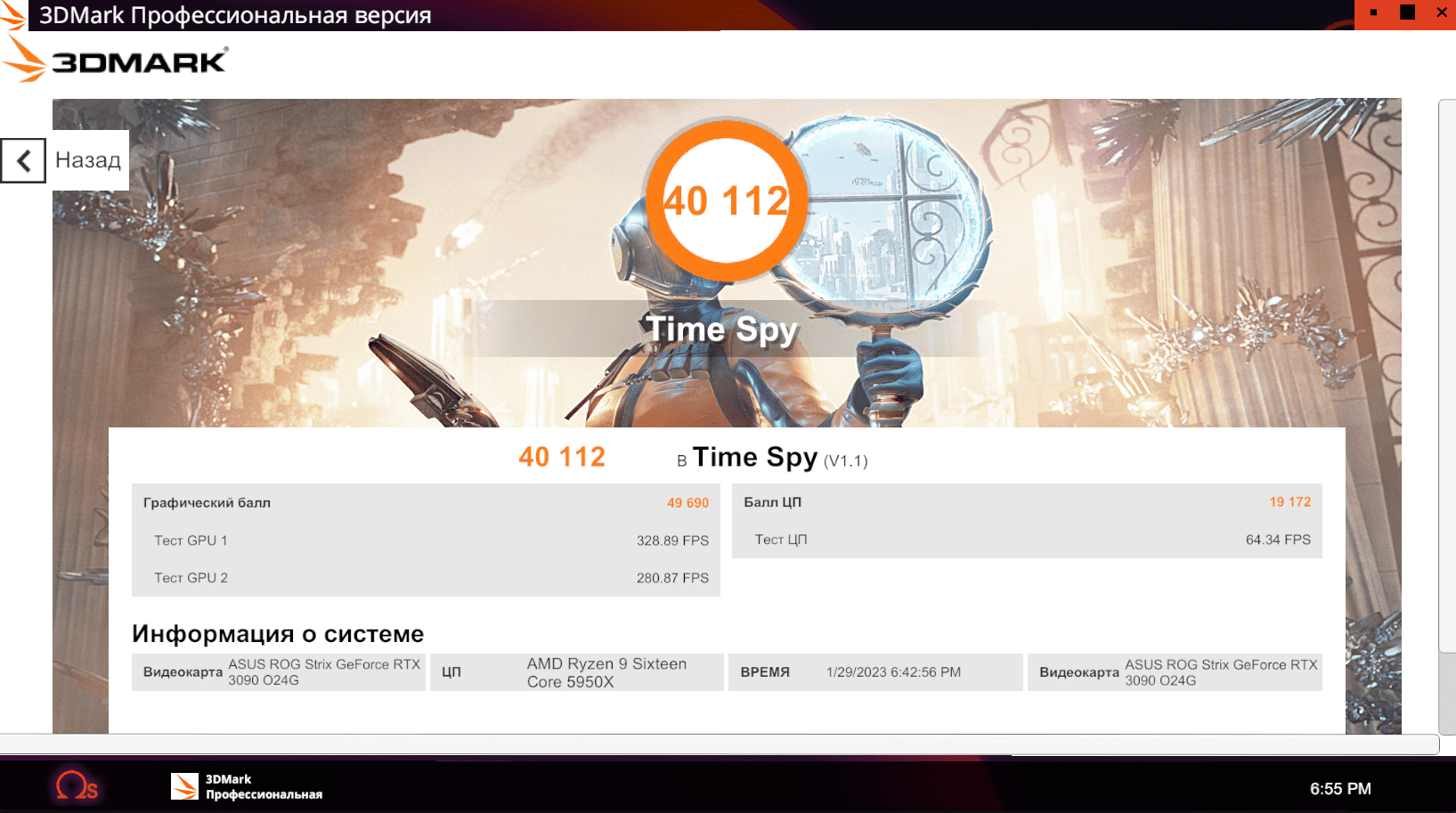Click the 6:55 PM clock in the taskbar
The height and width of the screenshot is (813, 1456).
pyautogui.click(x=1340, y=789)
